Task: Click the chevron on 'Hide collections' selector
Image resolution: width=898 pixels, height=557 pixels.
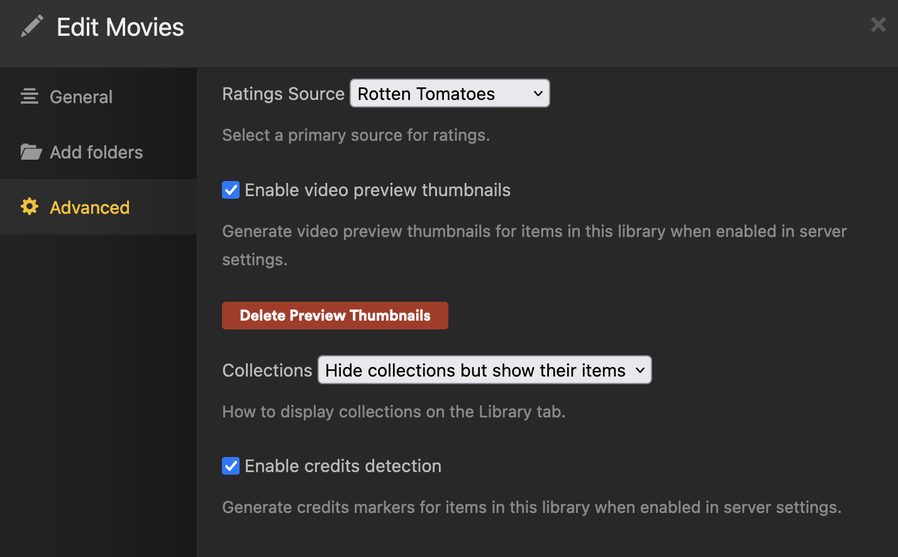Action: tap(640, 370)
